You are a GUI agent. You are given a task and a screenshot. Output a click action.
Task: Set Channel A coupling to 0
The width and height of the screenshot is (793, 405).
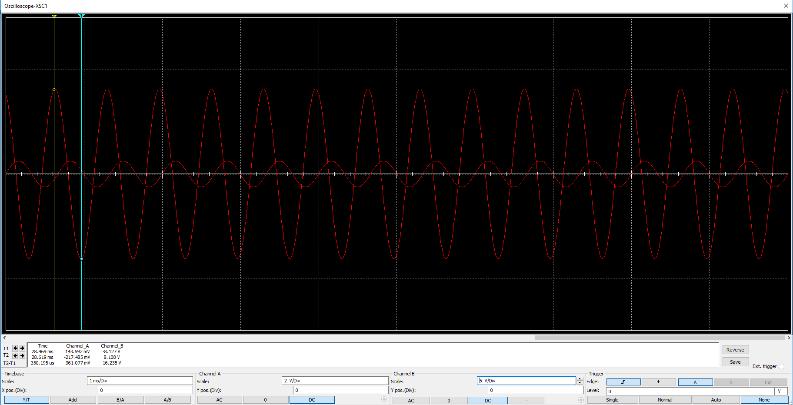point(266,400)
